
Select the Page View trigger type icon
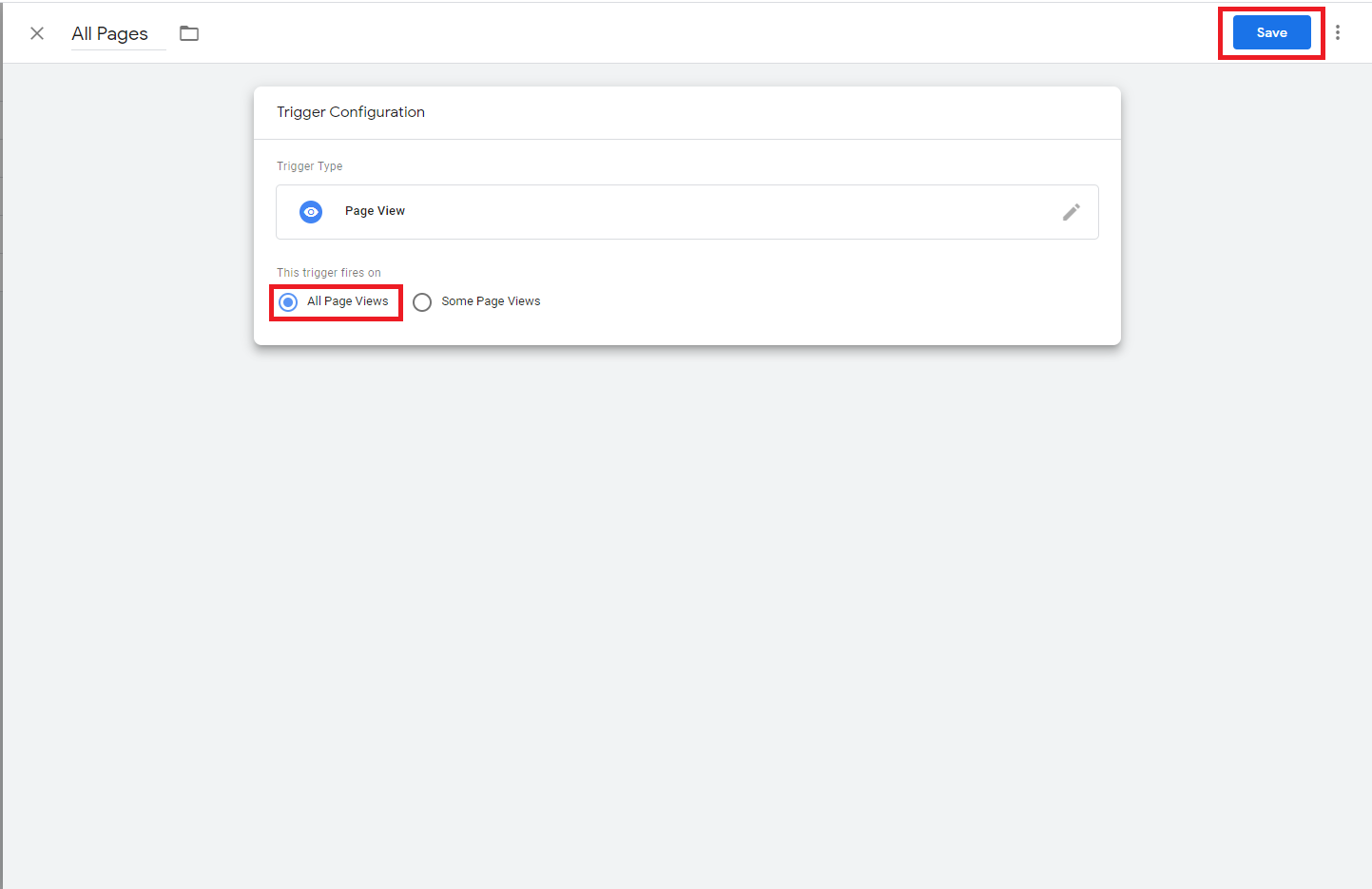[x=311, y=211]
